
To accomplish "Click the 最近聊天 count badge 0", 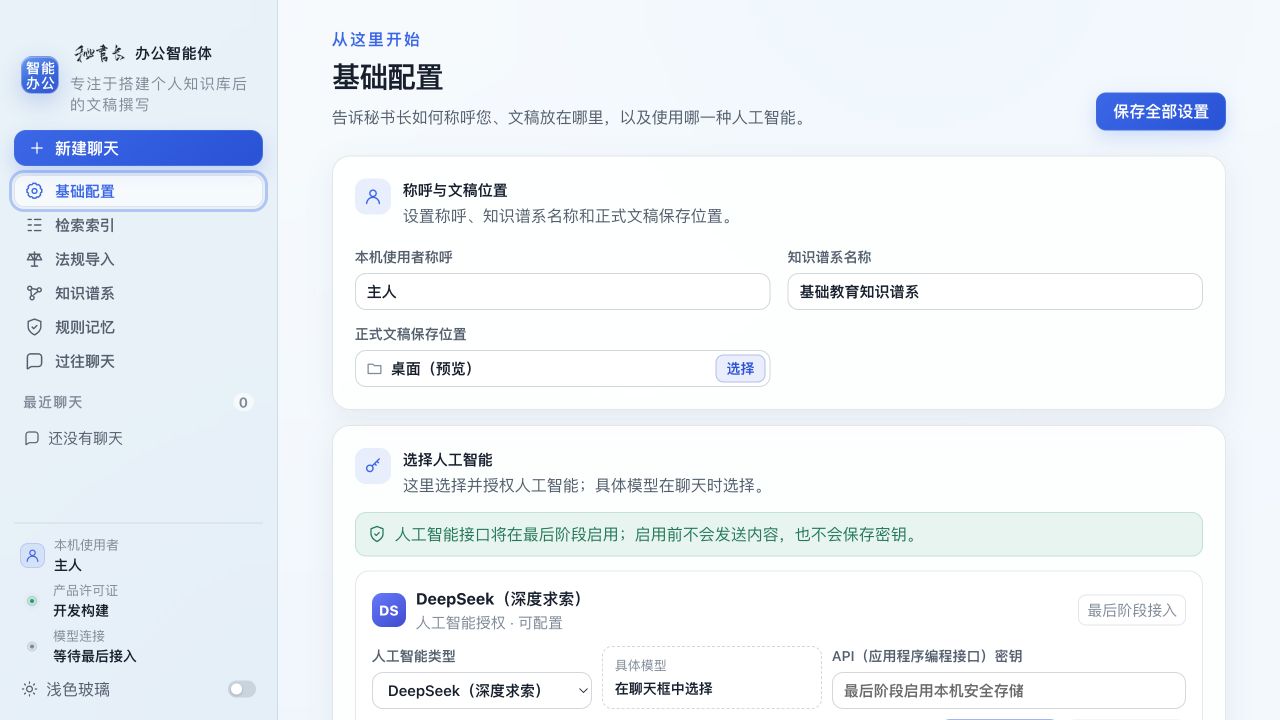I will [x=243, y=403].
